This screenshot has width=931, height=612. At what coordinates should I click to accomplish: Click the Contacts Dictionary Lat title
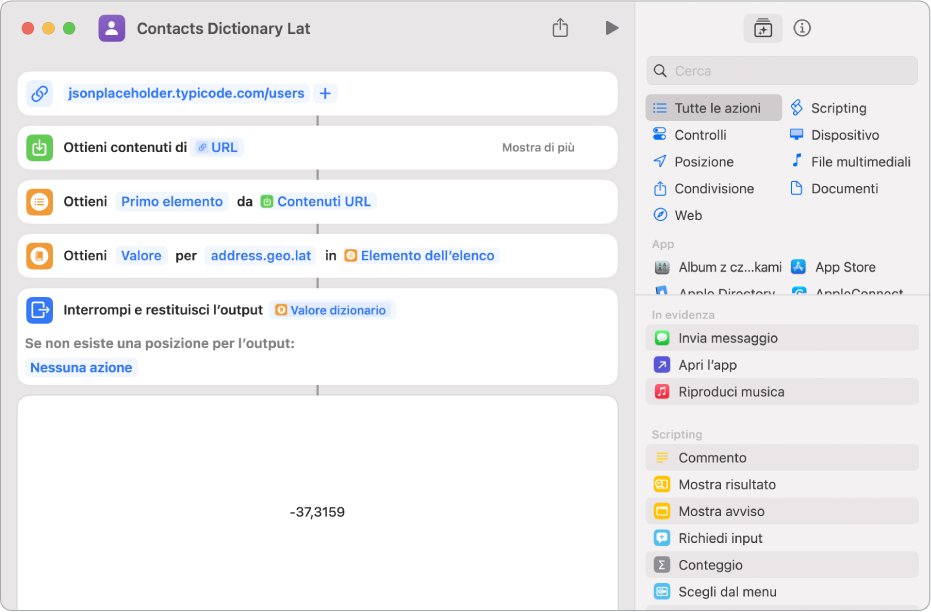(223, 28)
